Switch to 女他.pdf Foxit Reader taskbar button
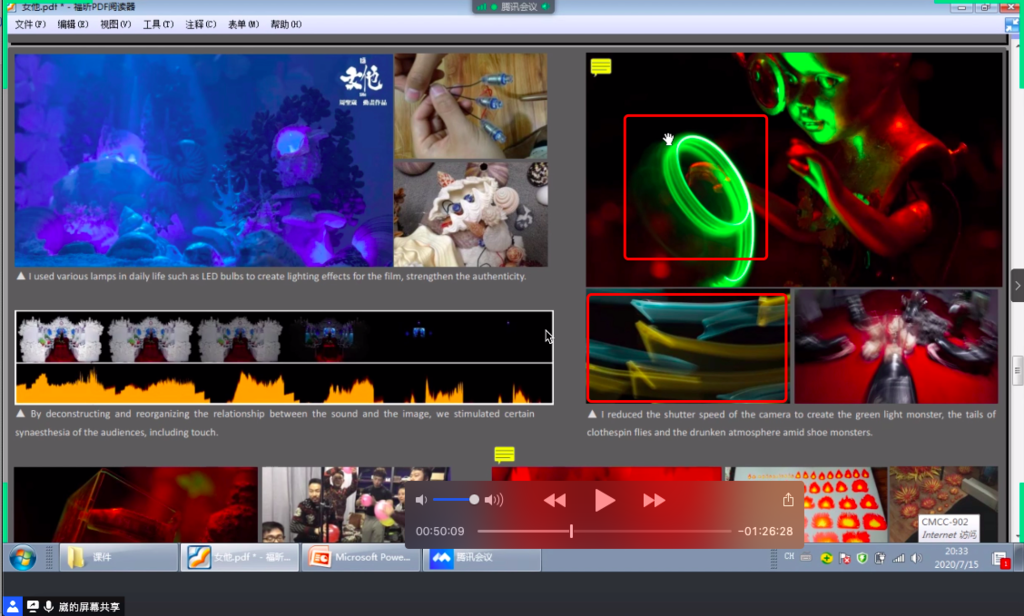The image size is (1024, 616). click(240, 557)
